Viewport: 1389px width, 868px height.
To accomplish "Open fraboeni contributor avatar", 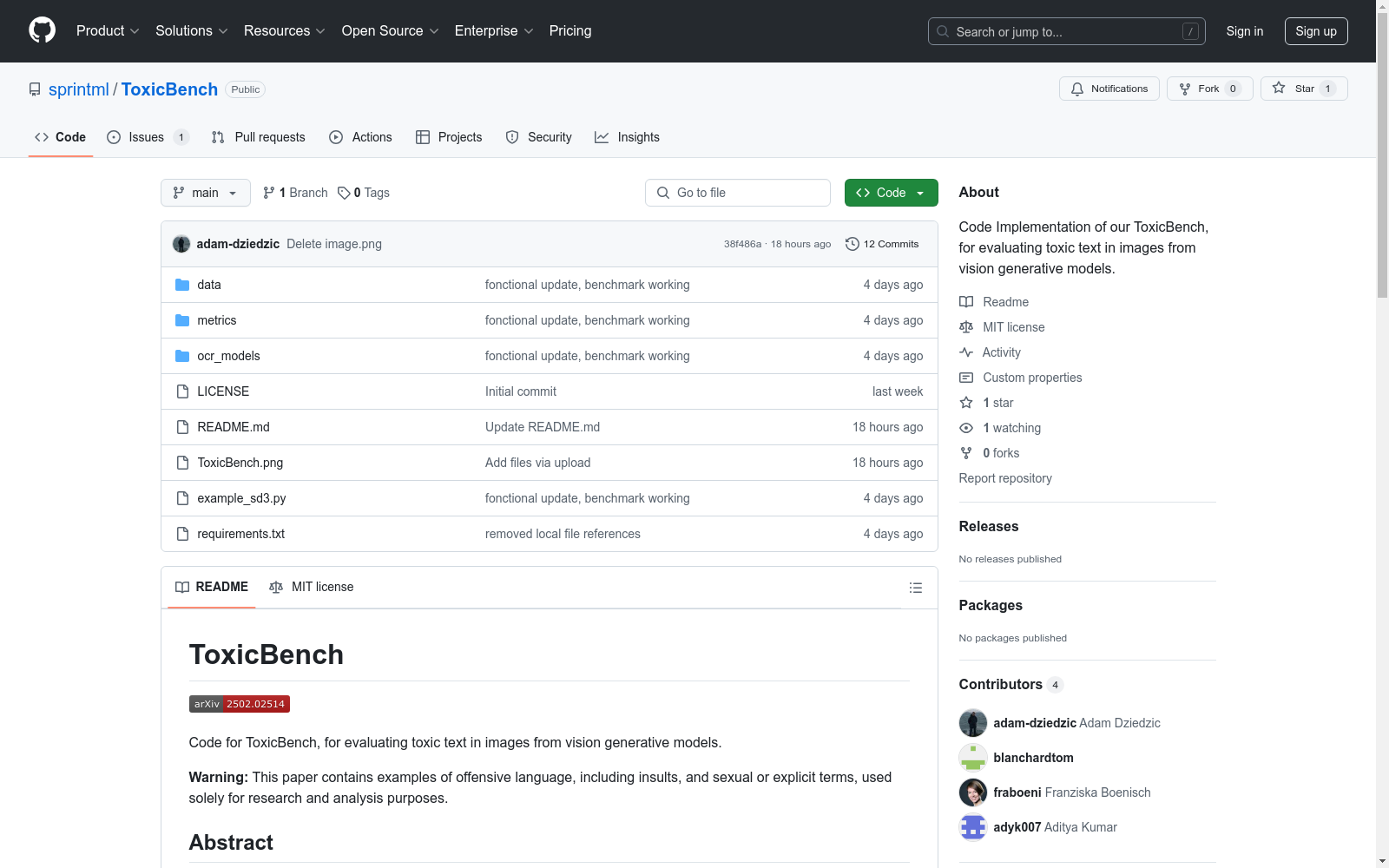I will pos(973,792).
